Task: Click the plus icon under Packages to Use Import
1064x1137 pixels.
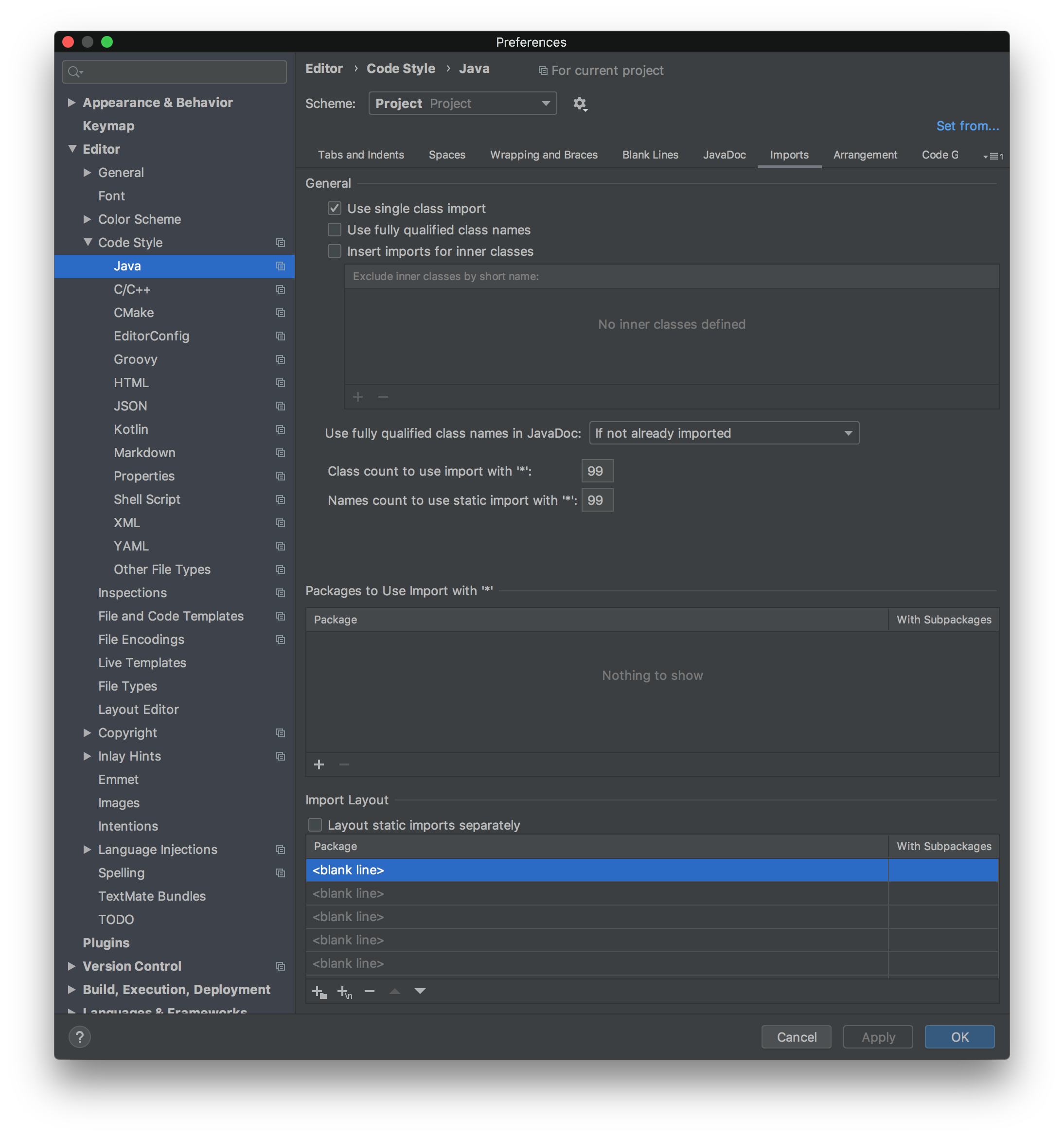Action: [x=319, y=764]
